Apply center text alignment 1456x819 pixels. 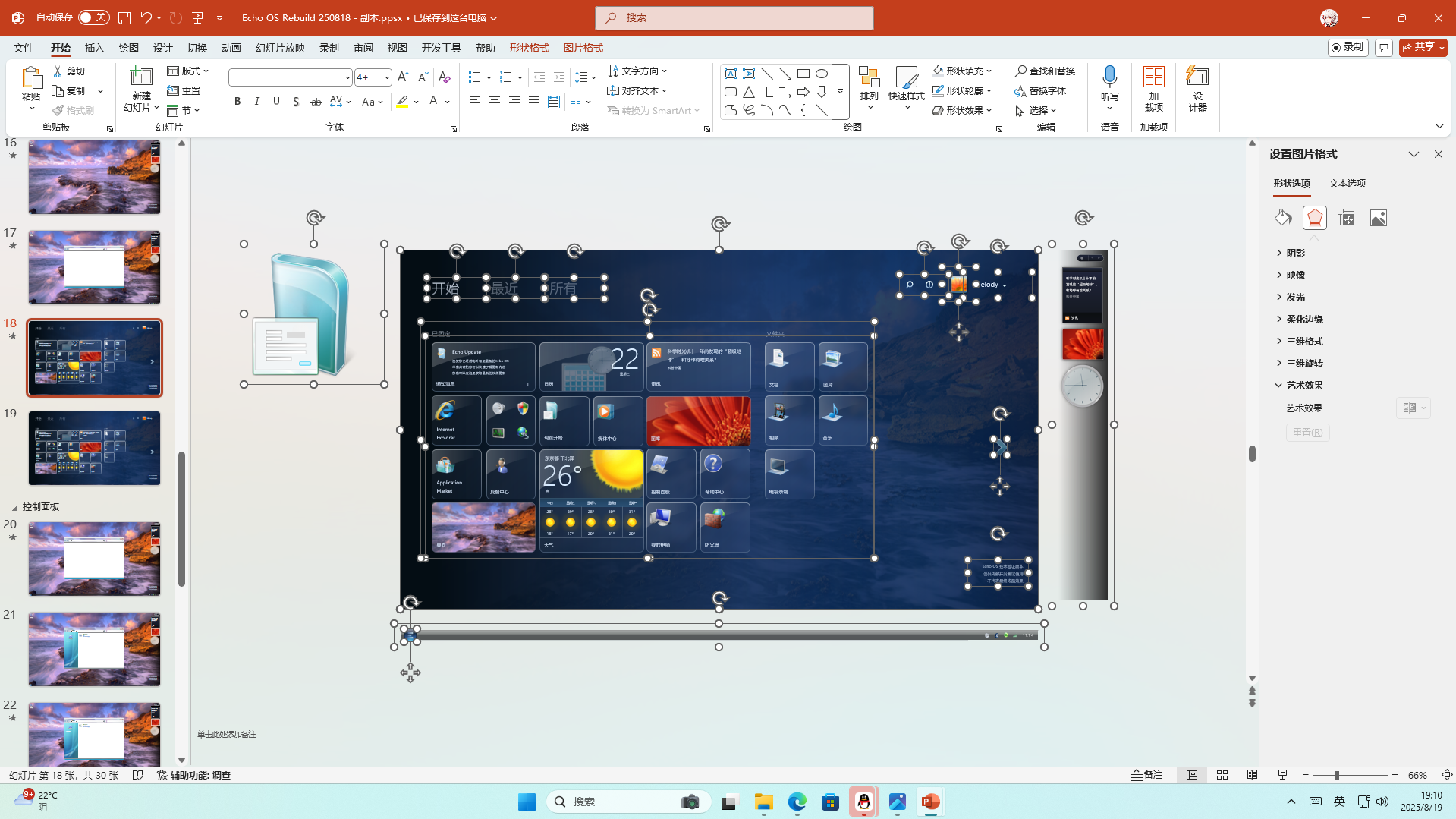[x=494, y=102]
